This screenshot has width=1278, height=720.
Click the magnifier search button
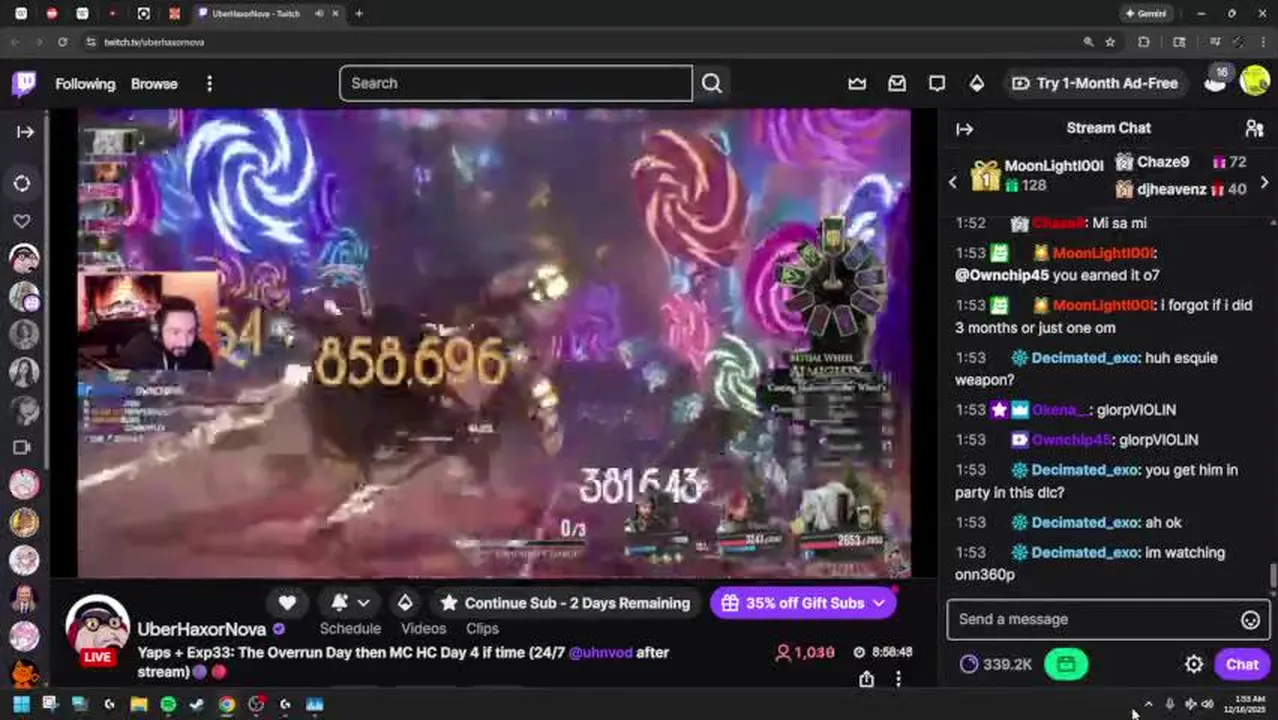(711, 83)
